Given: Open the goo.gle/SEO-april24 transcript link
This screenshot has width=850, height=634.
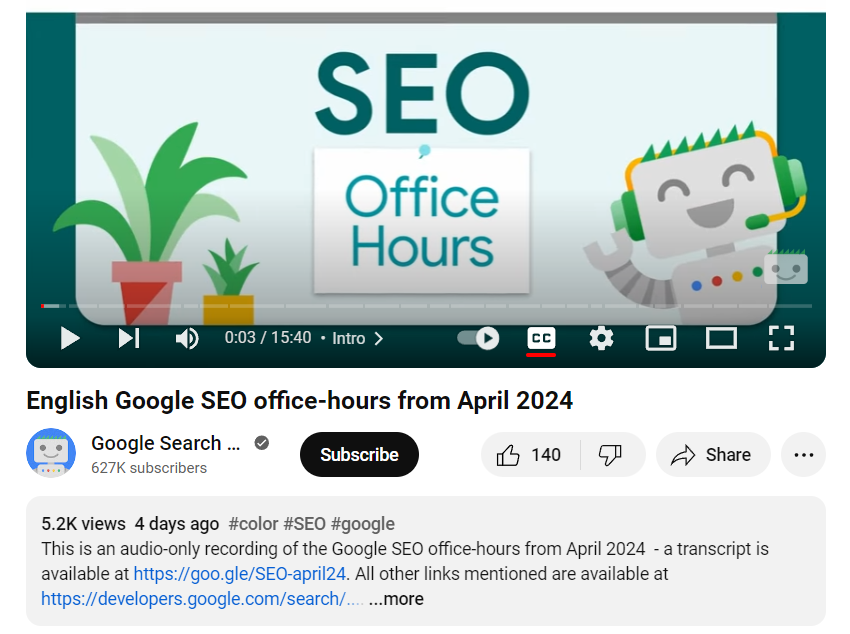Looking at the screenshot, I should coord(240,573).
